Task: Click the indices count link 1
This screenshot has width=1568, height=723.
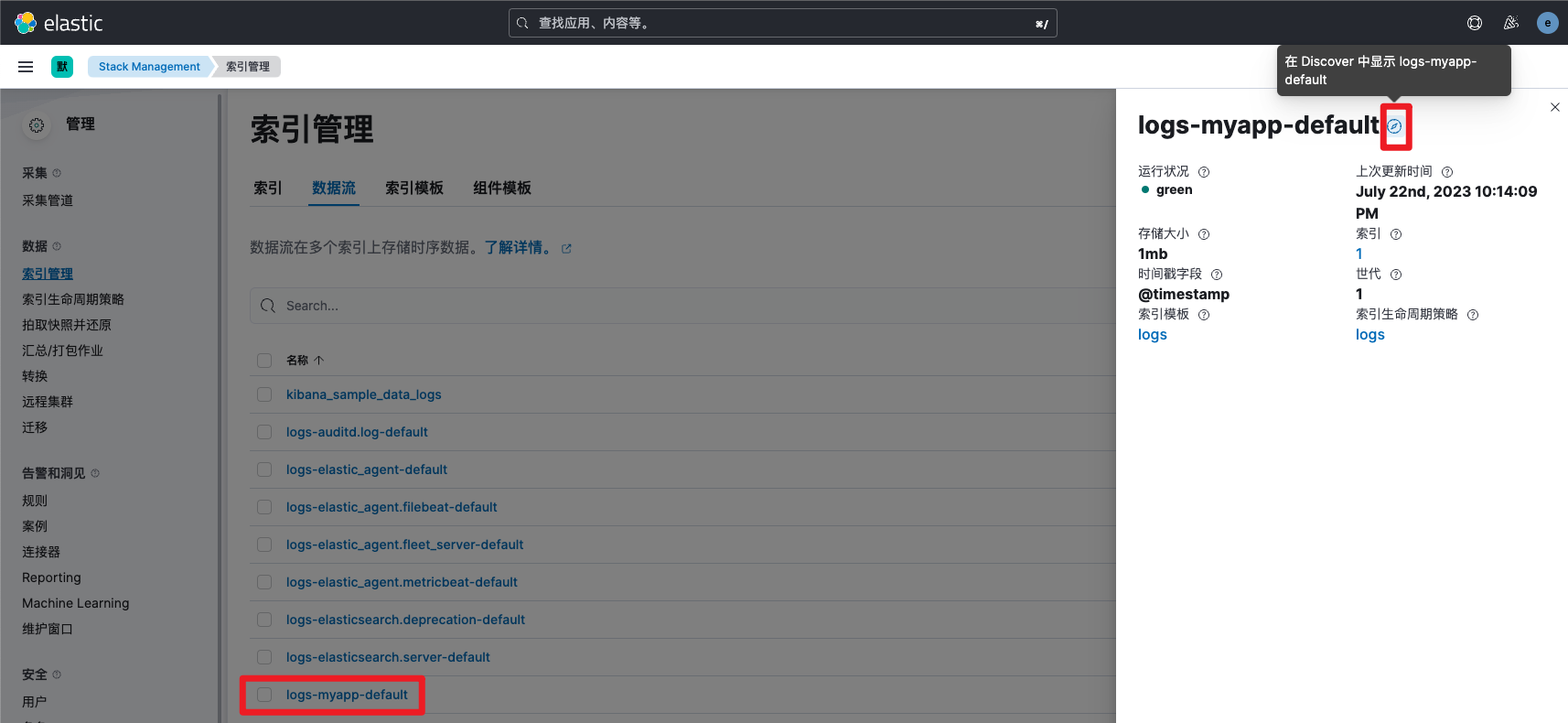Action: click(1359, 254)
